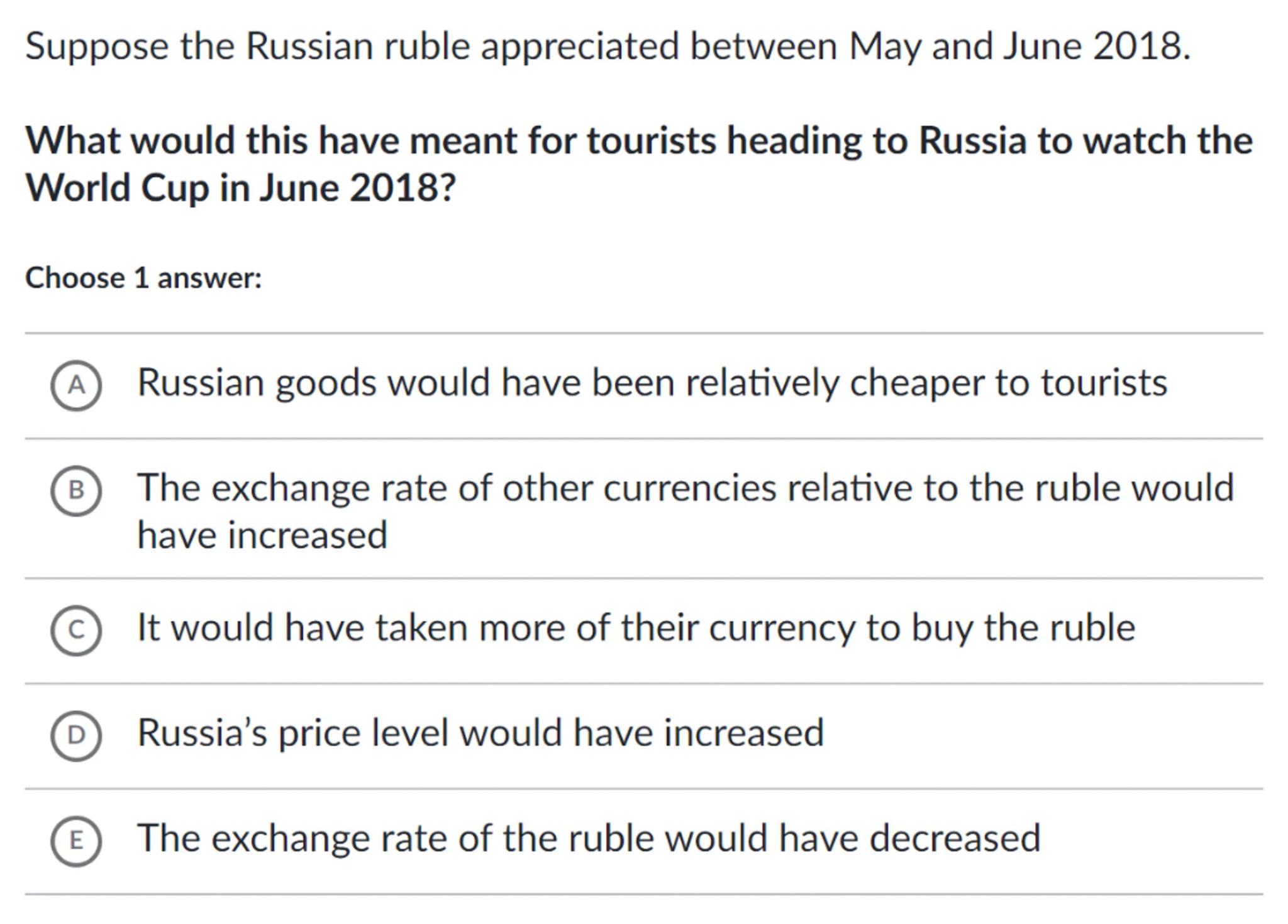Click "It would have taken more" answer text
1288x924 pixels.
[x=636, y=628]
